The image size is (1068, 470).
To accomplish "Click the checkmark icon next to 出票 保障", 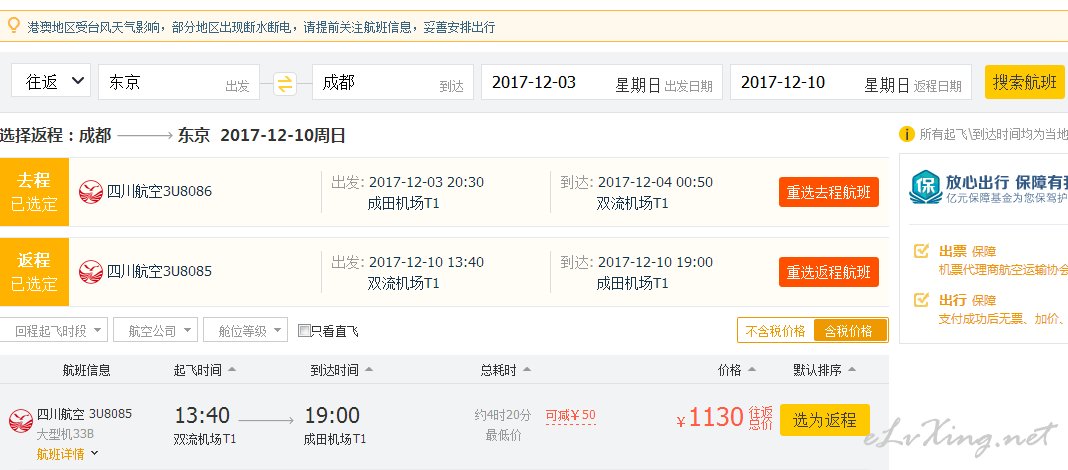I will pyautogui.click(x=921, y=251).
